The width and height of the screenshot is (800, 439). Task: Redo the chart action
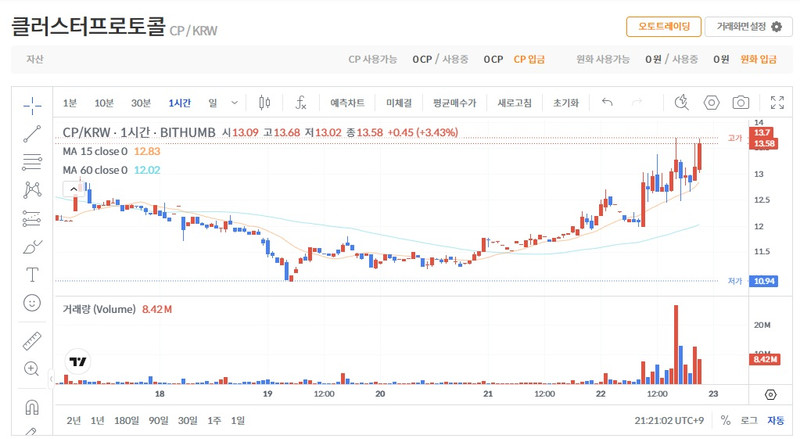click(637, 102)
